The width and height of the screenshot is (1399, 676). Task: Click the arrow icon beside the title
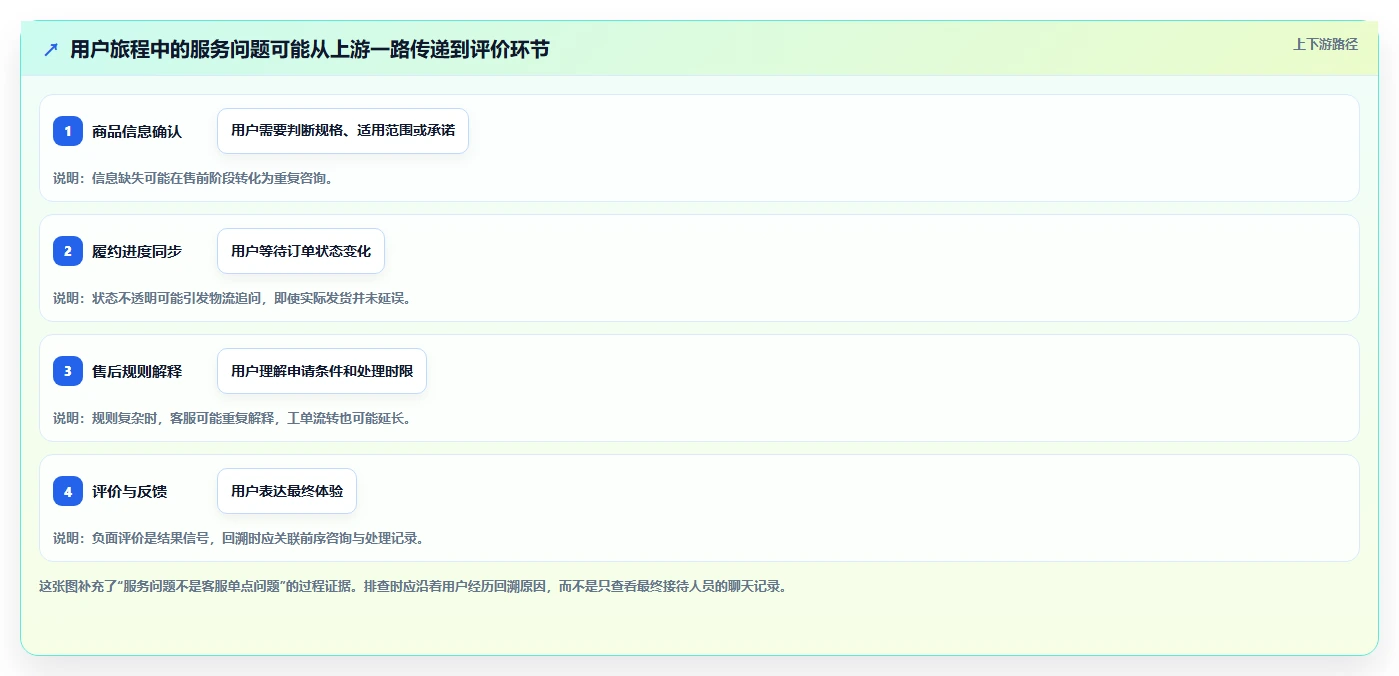[x=51, y=49]
